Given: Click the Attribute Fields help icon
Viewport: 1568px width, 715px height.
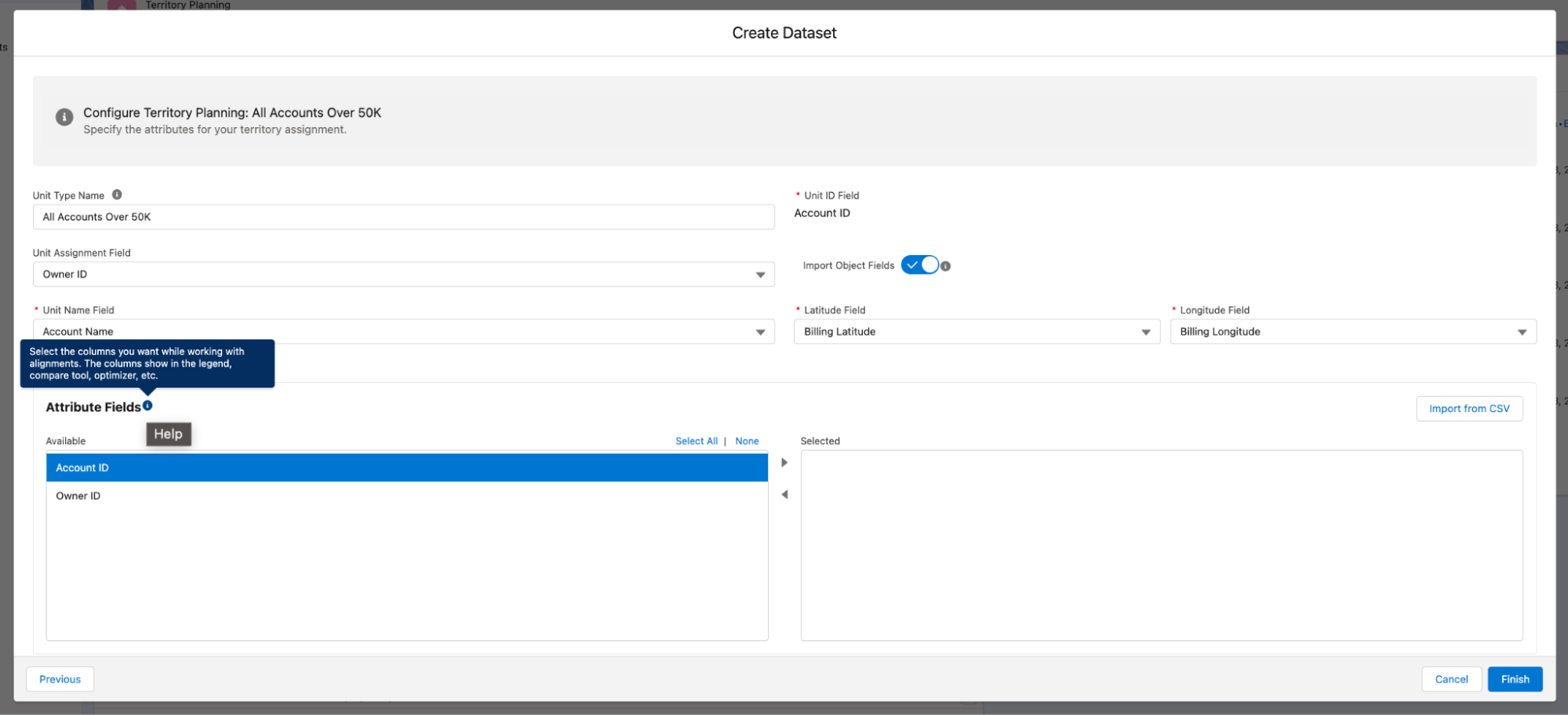Looking at the screenshot, I should point(147,406).
